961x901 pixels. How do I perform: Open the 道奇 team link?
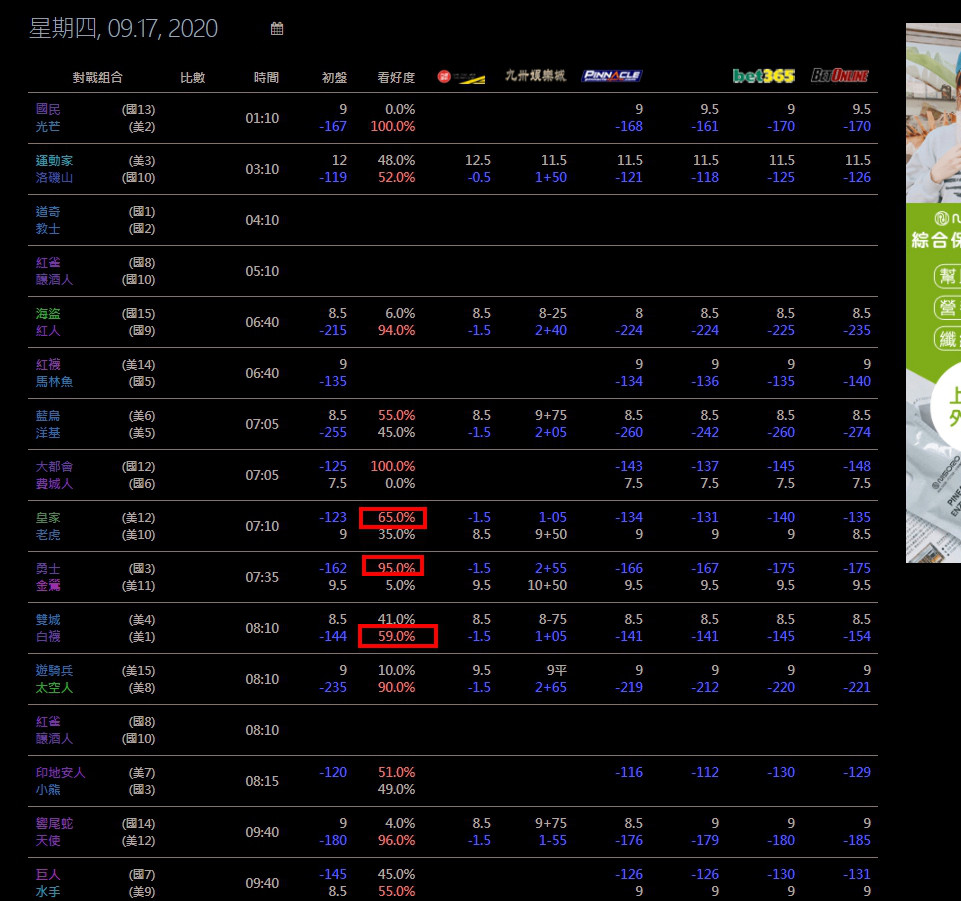pyautogui.click(x=48, y=211)
